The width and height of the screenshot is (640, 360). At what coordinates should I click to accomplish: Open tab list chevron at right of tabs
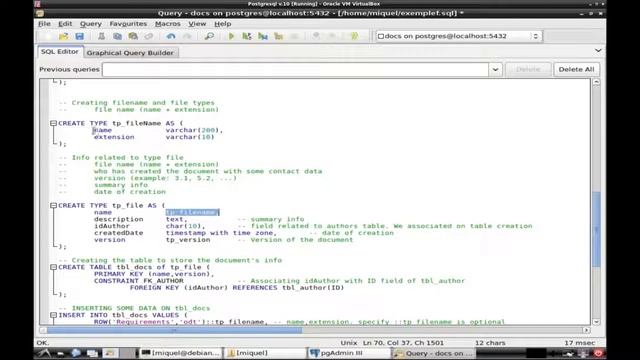[598, 51]
